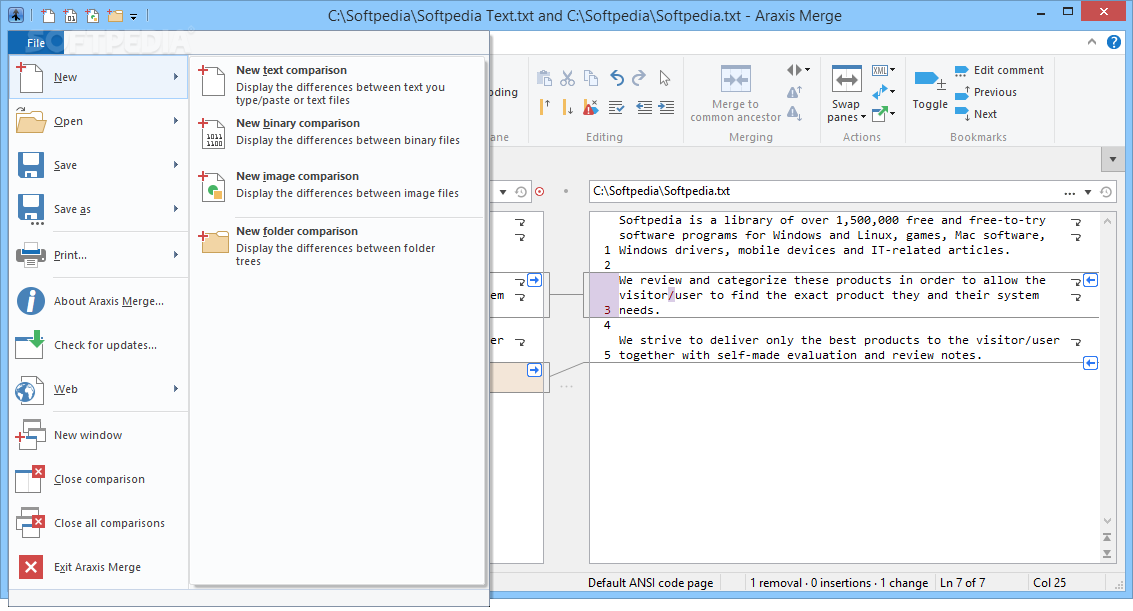Screen dimensions: 1133x611
Task: Click the select pointer icon in Editing group
Action: tap(665, 78)
